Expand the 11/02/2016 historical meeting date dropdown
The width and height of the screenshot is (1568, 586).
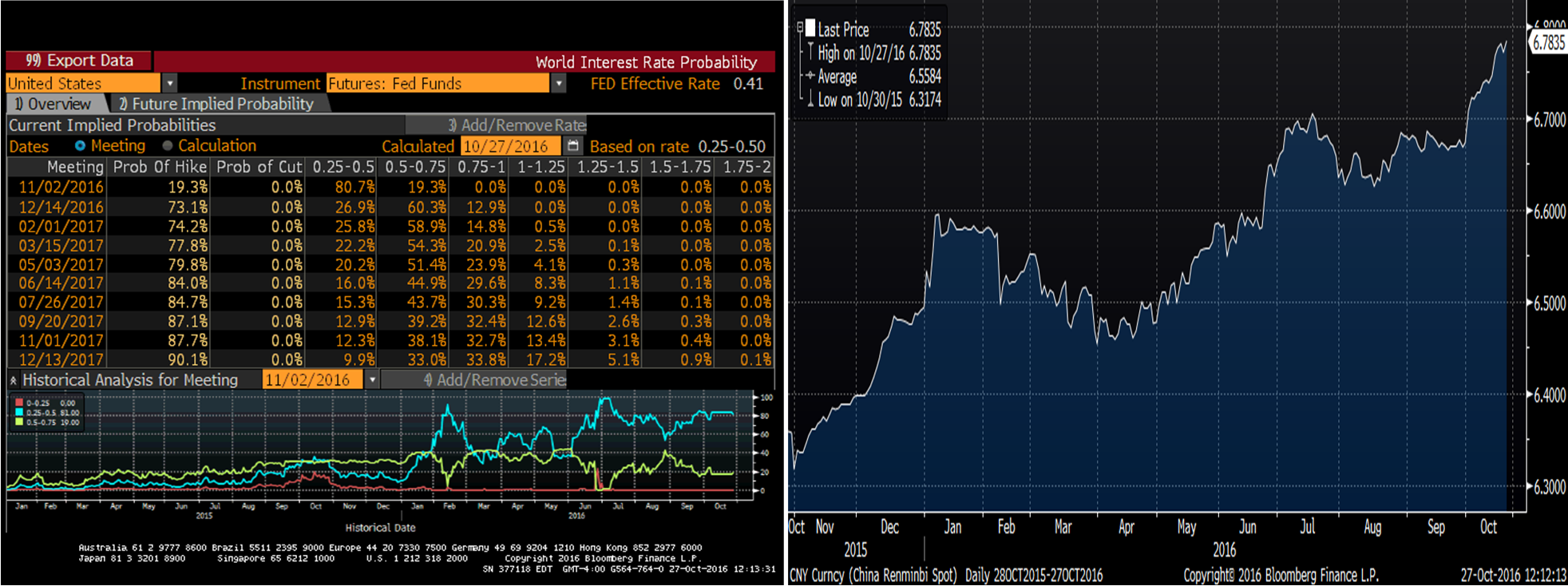coord(371,380)
